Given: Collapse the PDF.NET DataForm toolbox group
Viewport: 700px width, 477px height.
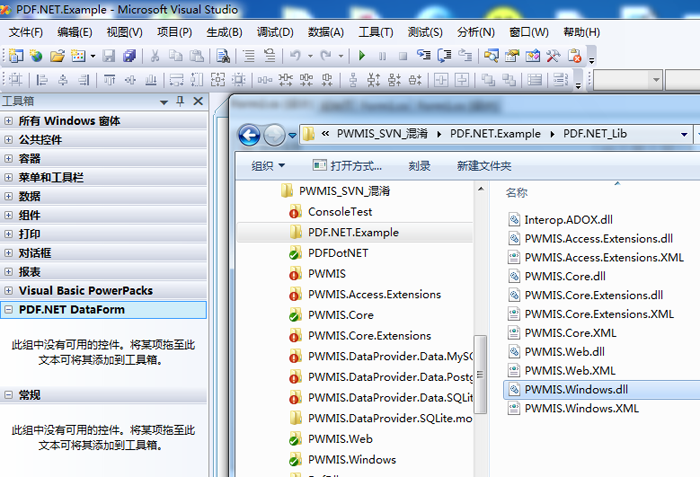Looking at the screenshot, I should pyautogui.click(x=9, y=310).
